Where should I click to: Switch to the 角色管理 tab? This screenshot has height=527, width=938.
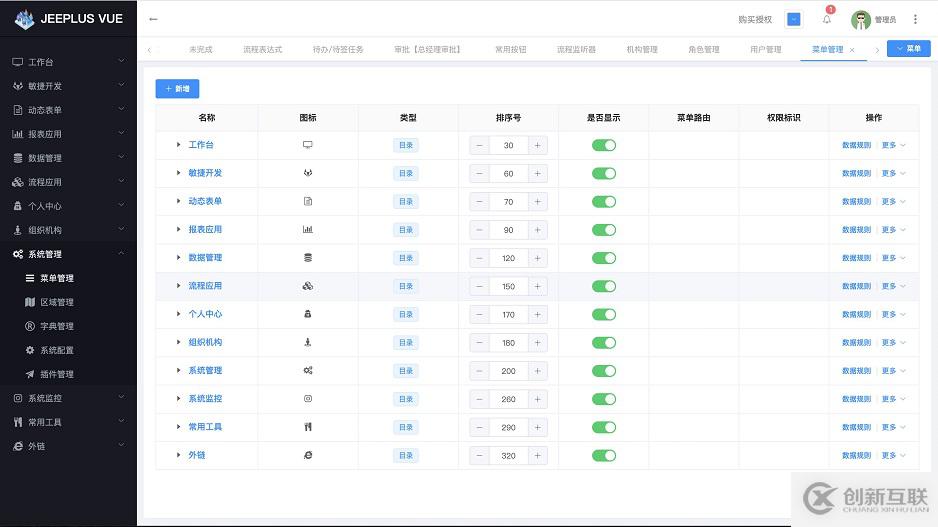click(x=703, y=49)
